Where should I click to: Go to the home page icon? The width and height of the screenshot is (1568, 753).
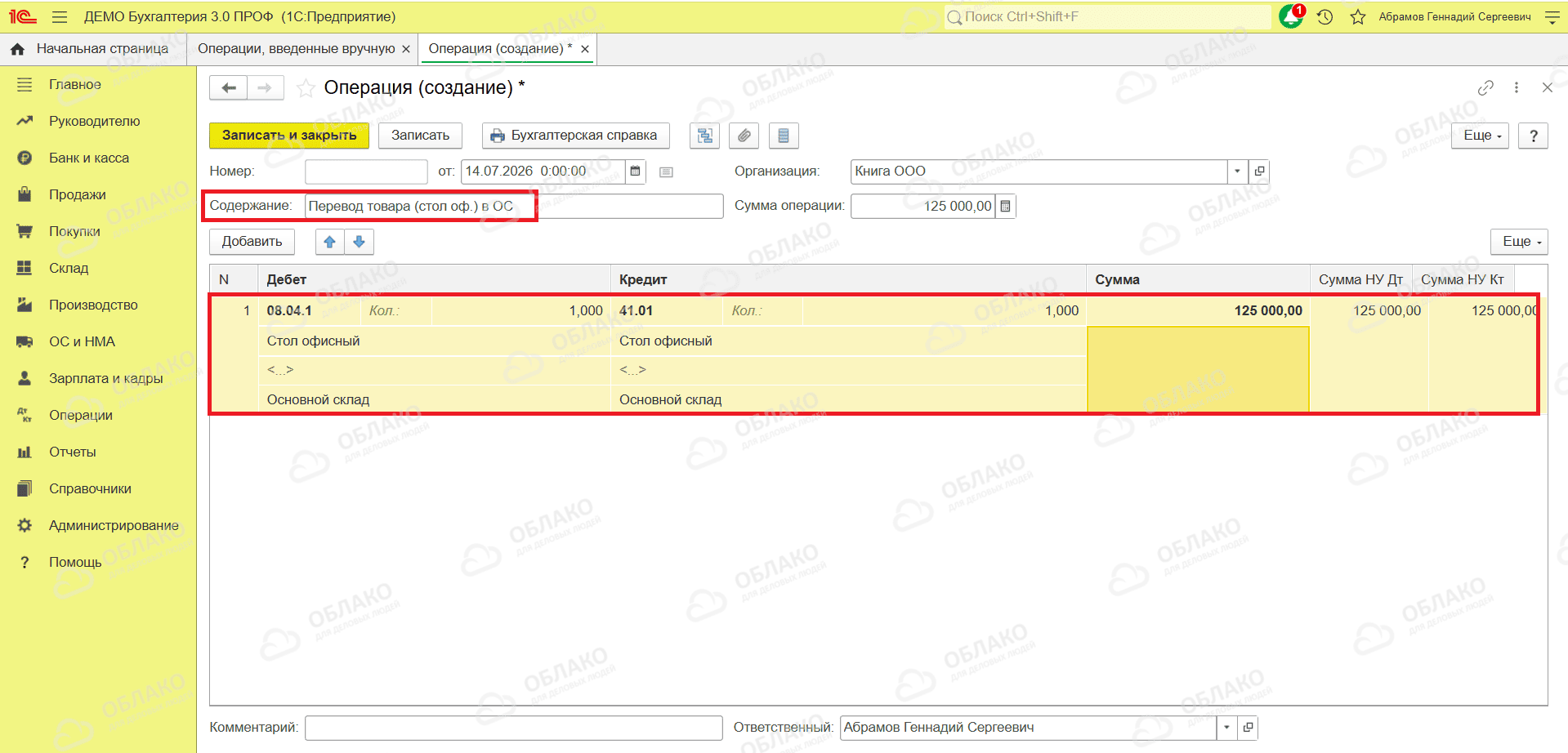(17, 49)
